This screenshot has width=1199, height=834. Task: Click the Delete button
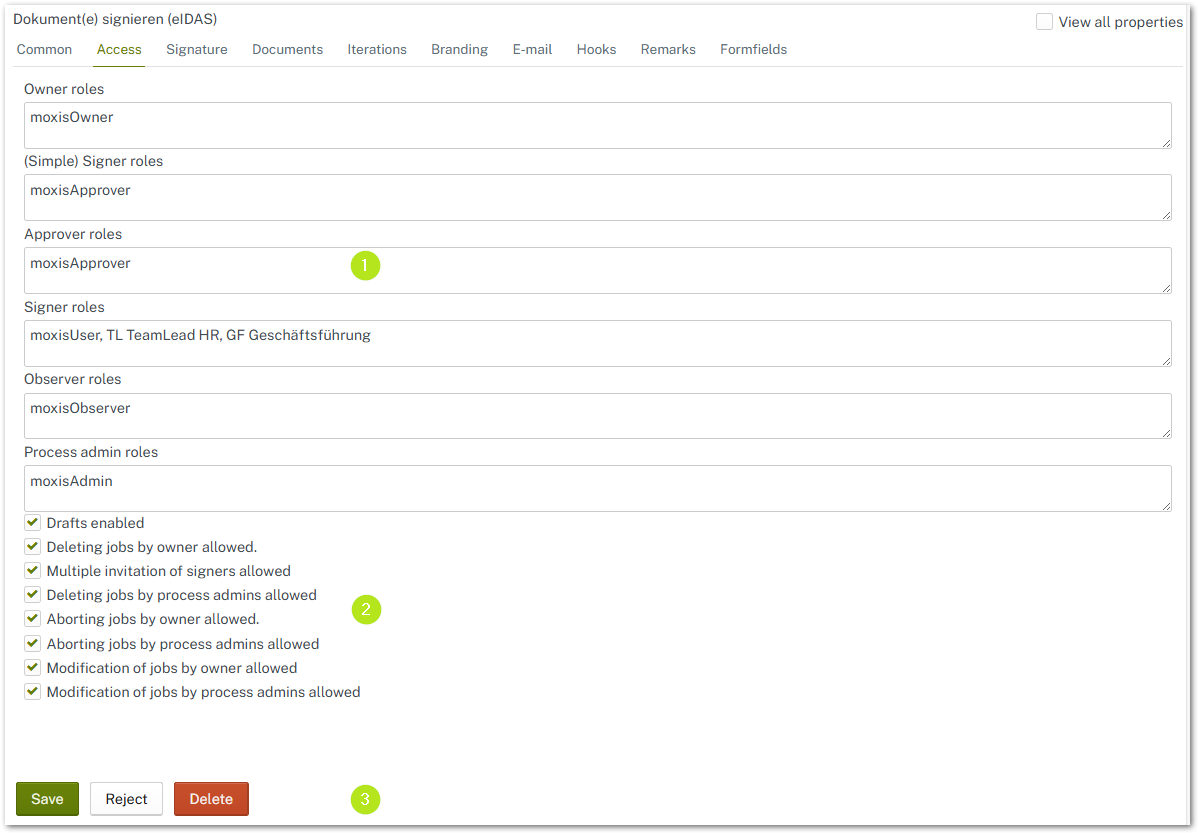pyautogui.click(x=211, y=798)
